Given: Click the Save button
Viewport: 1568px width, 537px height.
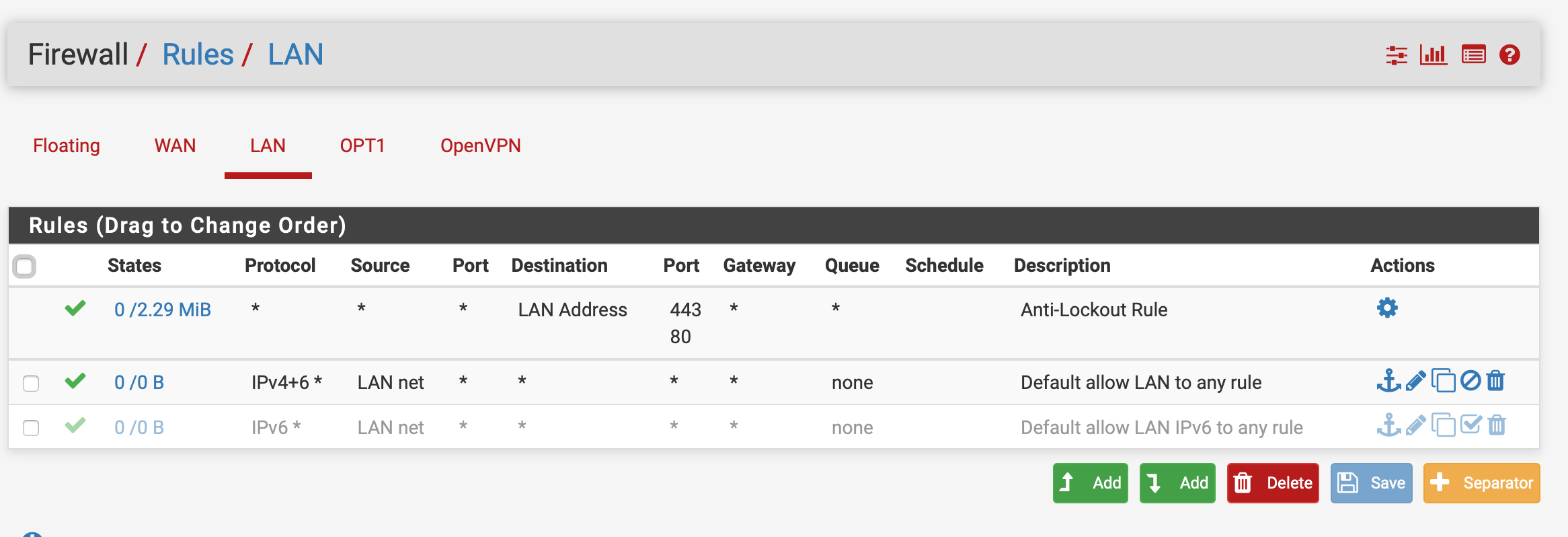Looking at the screenshot, I should [x=1371, y=483].
